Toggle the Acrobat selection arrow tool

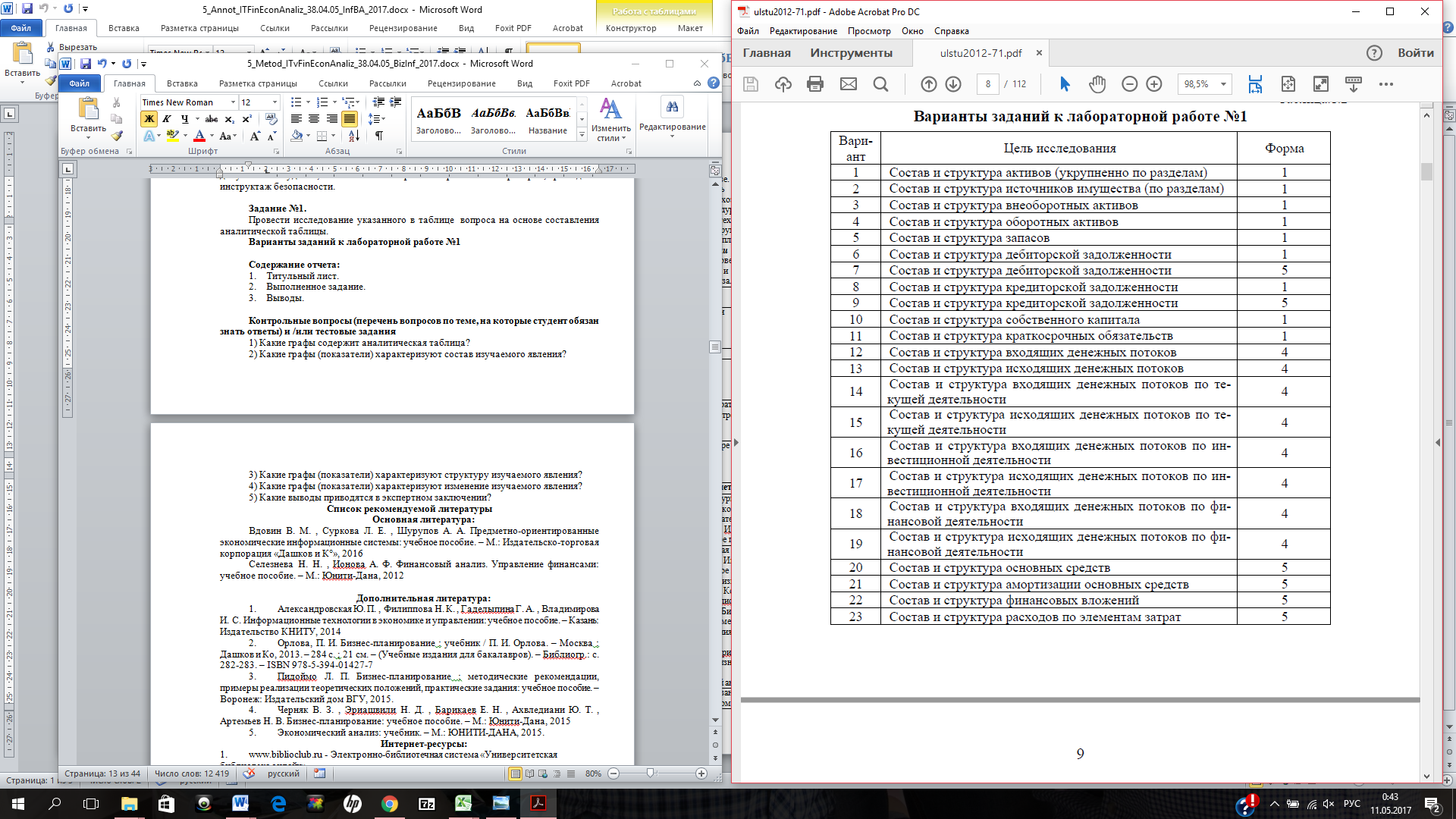(x=1065, y=84)
